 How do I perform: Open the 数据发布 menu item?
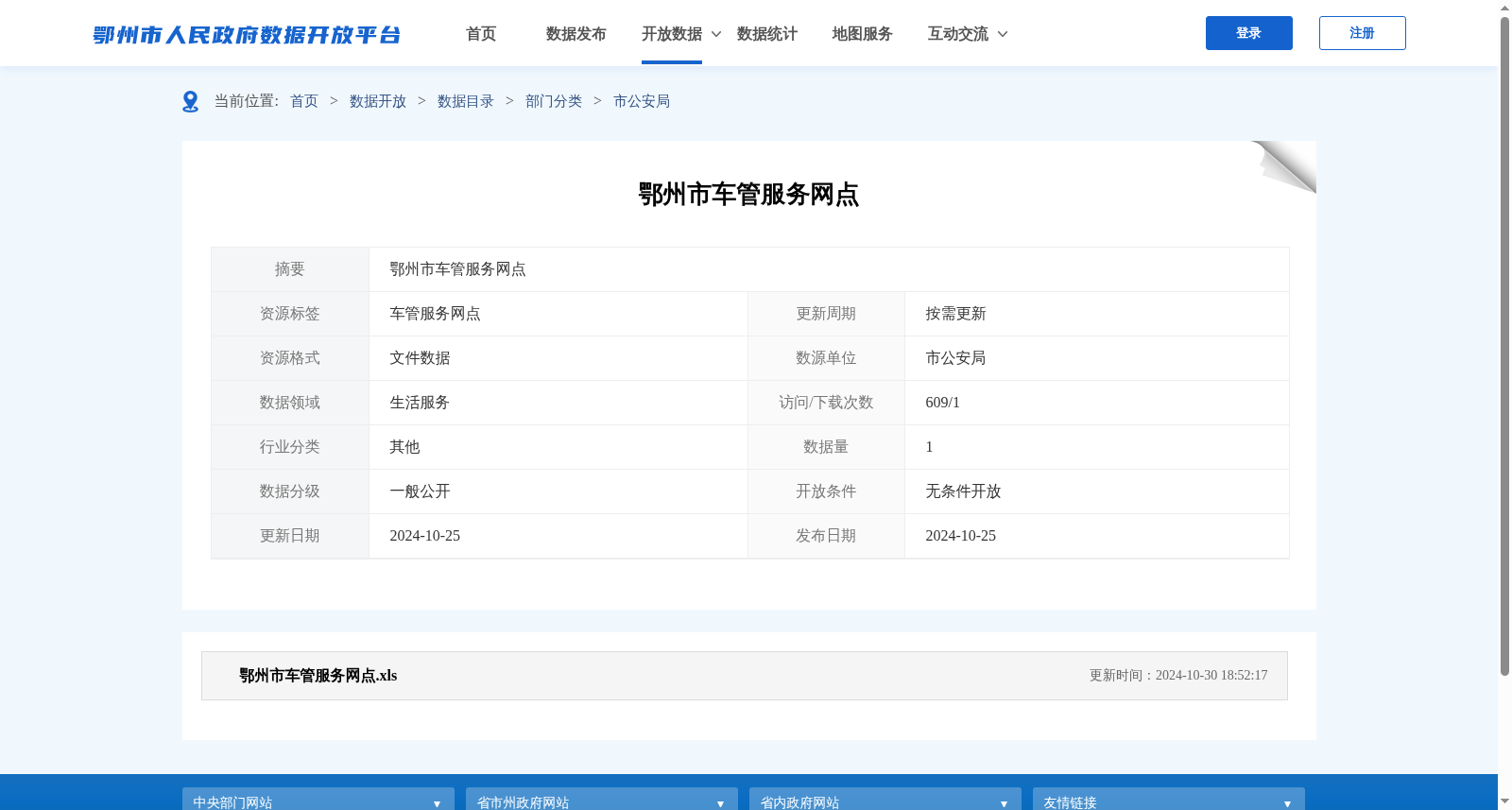(x=576, y=34)
